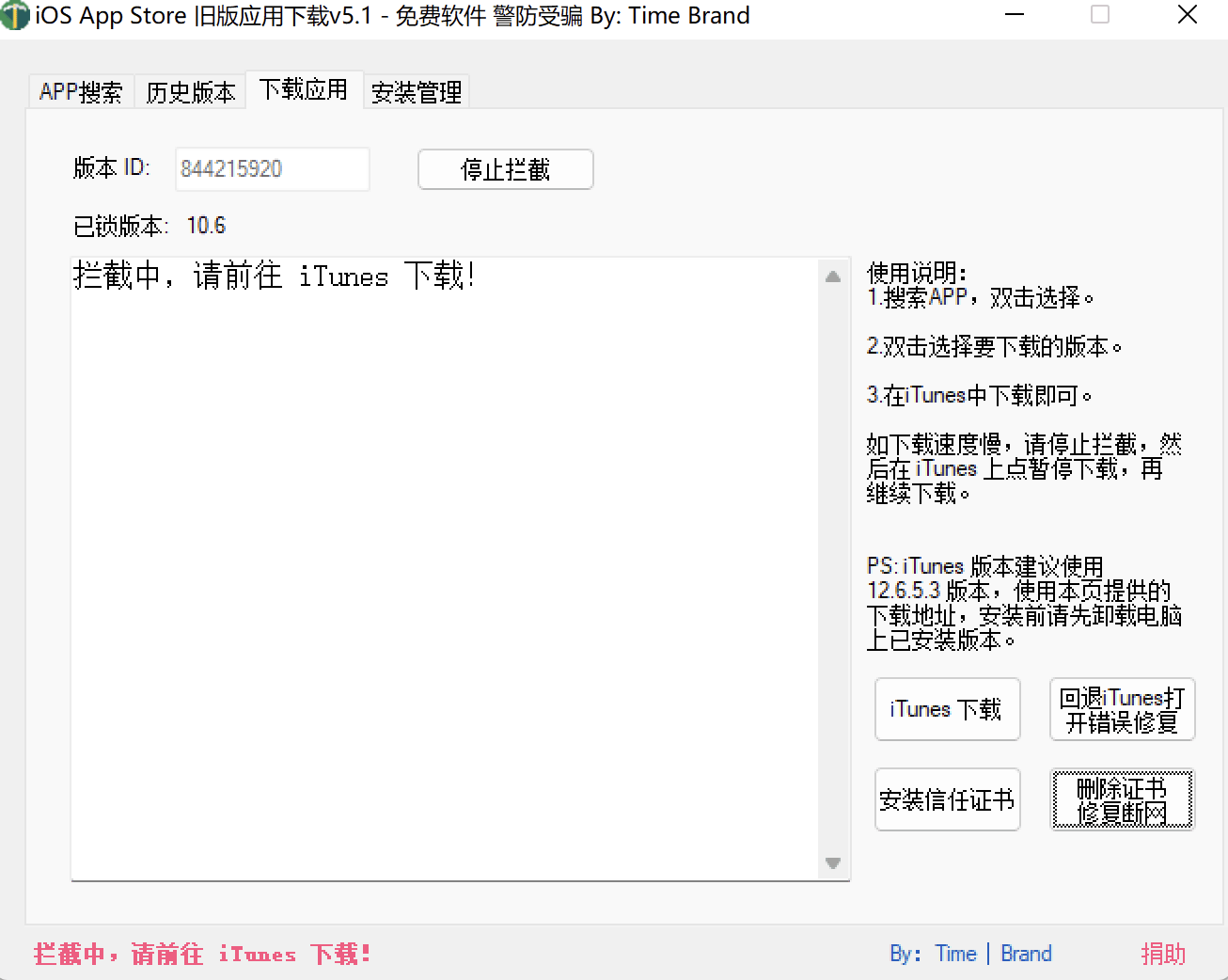Click instruction line 3.在iTunes中下载即可

tap(980, 395)
